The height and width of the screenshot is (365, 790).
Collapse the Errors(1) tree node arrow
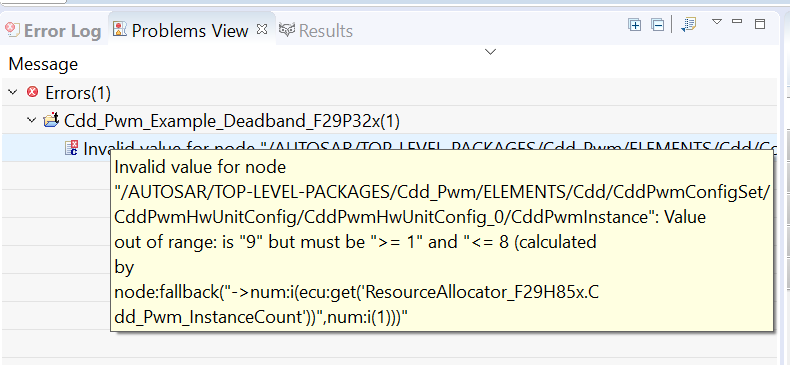tap(13, 92)
